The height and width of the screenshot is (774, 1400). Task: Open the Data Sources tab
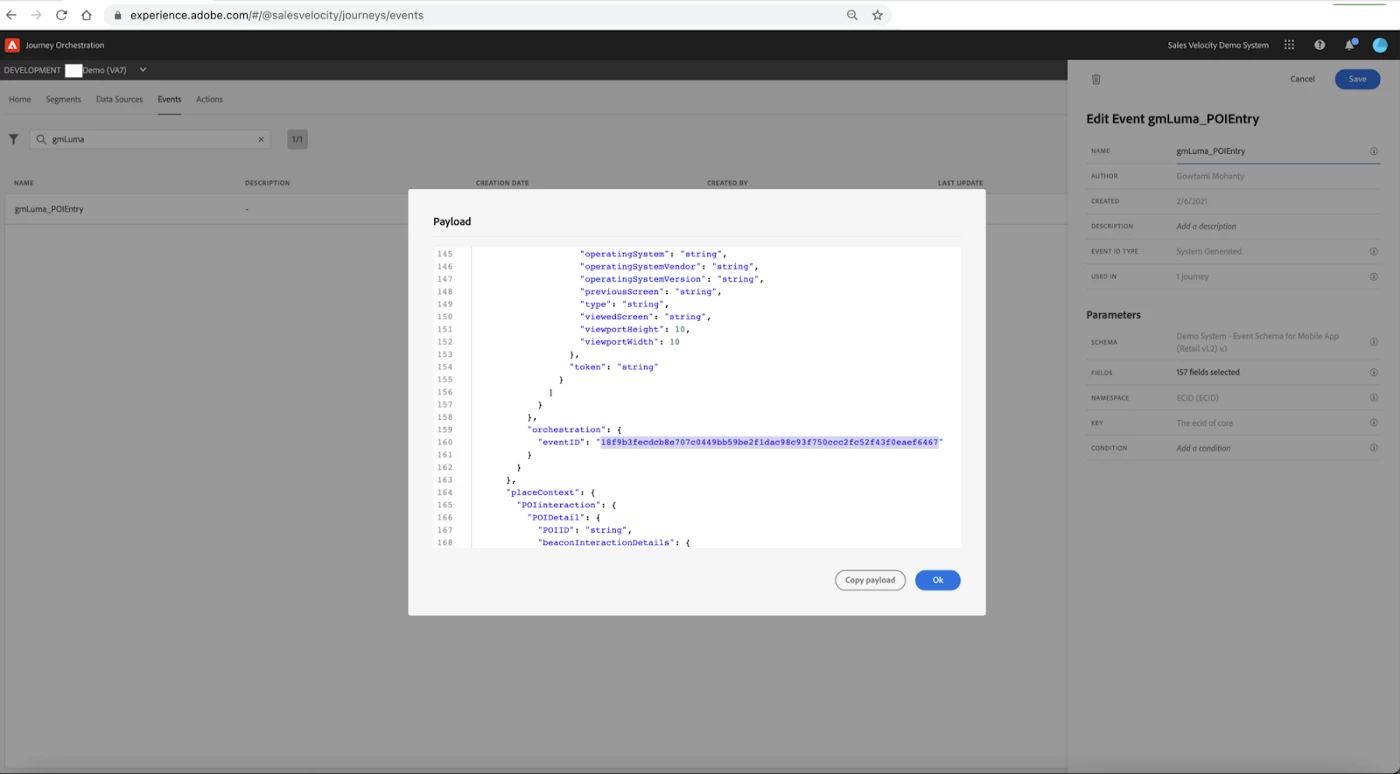pyautogui.click(x=119, y=99)
